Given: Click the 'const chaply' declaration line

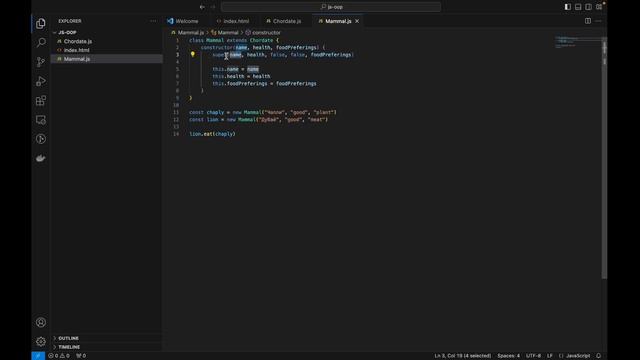Looking at the screenshot, I should tap(263, 112).
